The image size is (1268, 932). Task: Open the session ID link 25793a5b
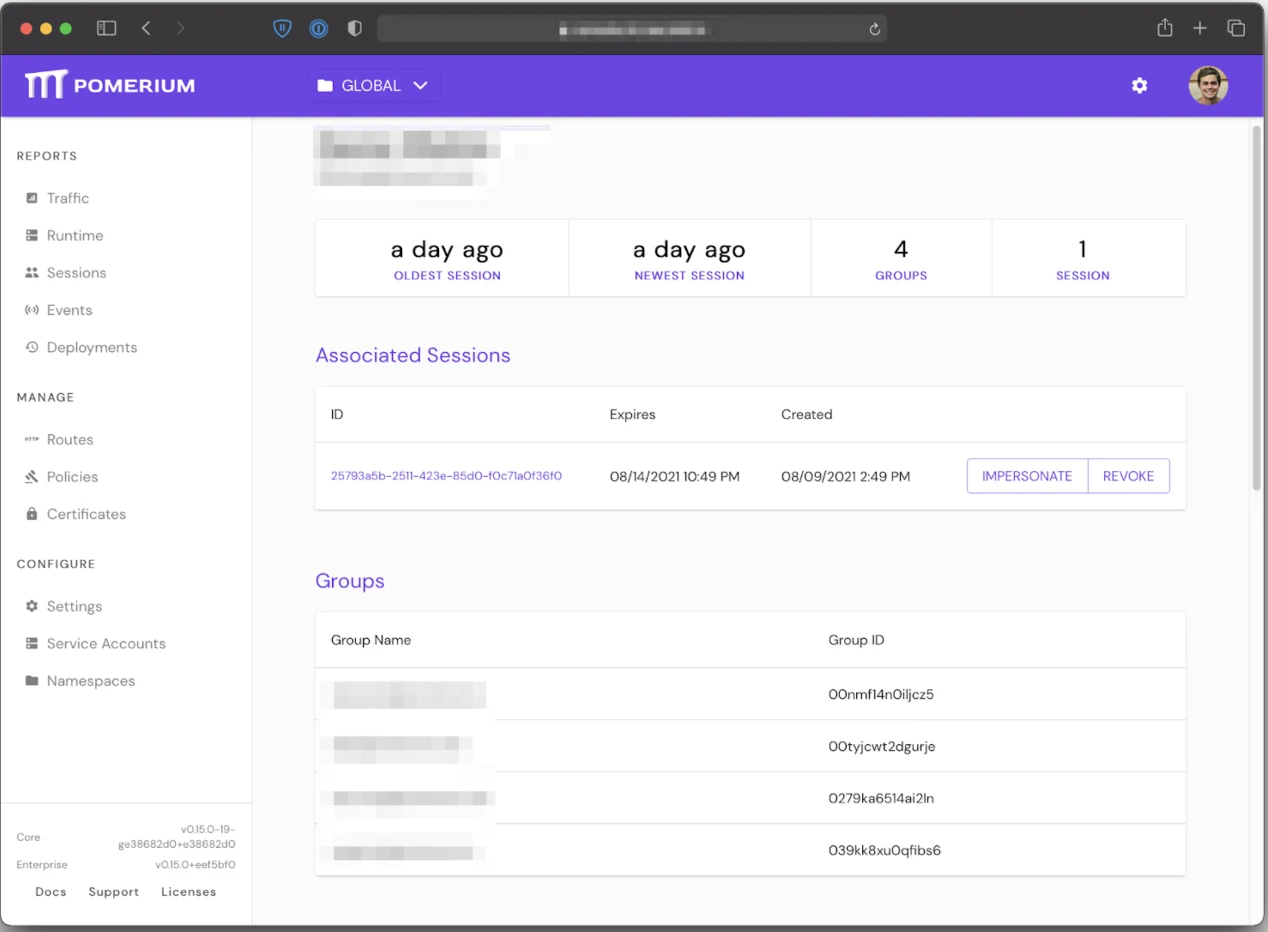pos(446,477)
